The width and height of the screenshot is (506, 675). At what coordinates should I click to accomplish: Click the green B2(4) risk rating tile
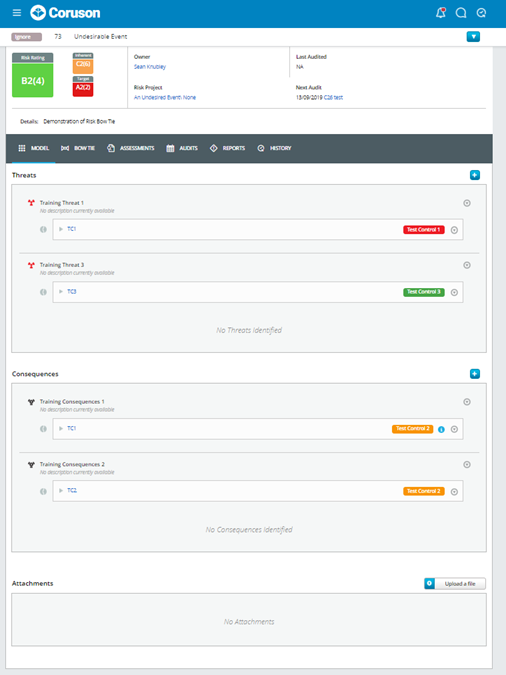(x=33, y=81)
